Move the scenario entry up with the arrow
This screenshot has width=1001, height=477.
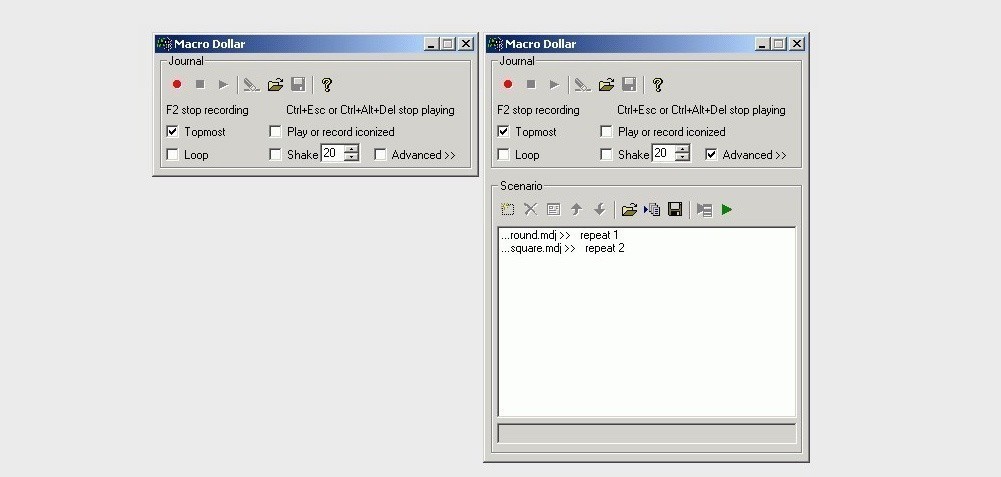[x=576, y=209]
